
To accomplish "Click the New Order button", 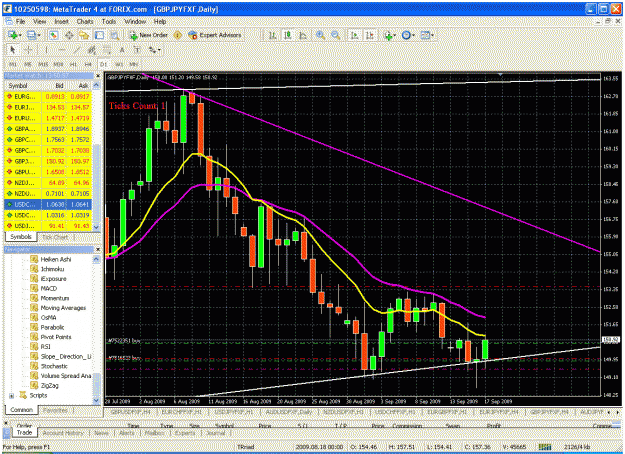I will point(148,35).
